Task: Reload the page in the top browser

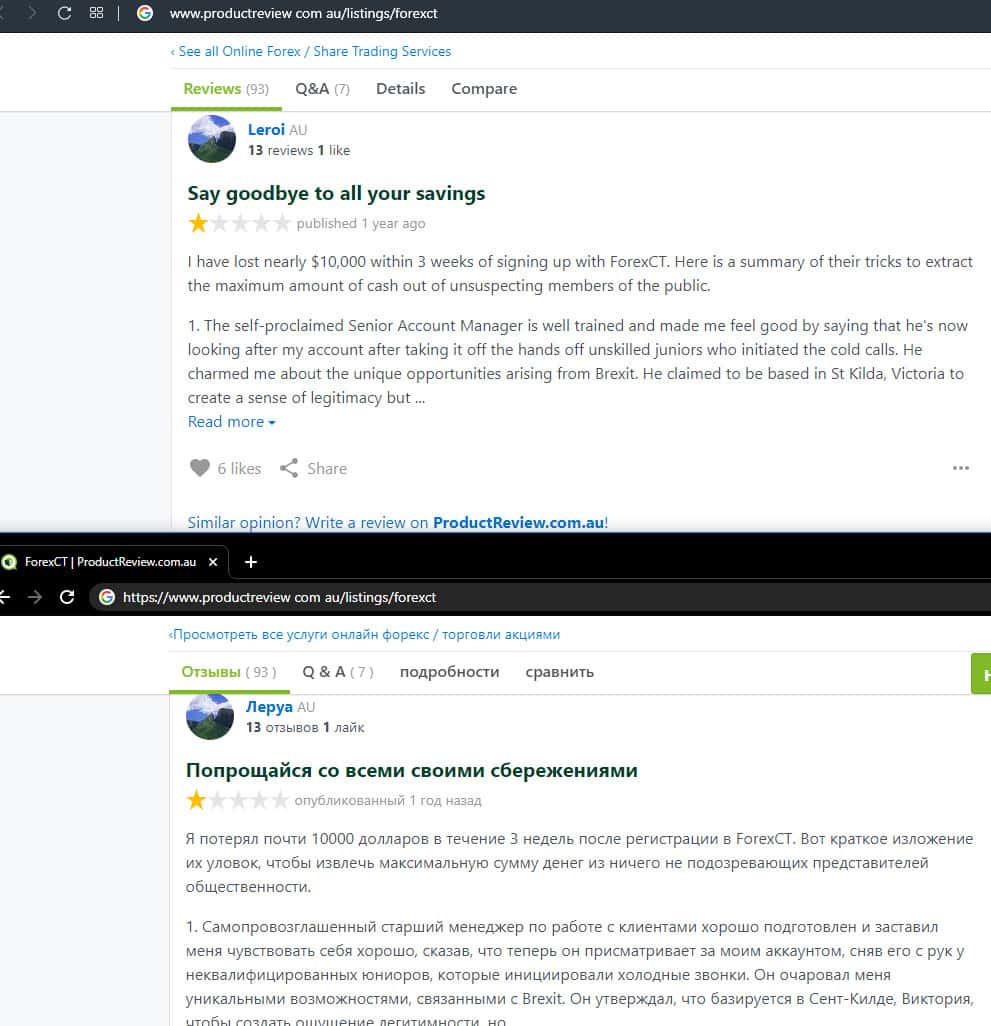Action: [64, 13]
